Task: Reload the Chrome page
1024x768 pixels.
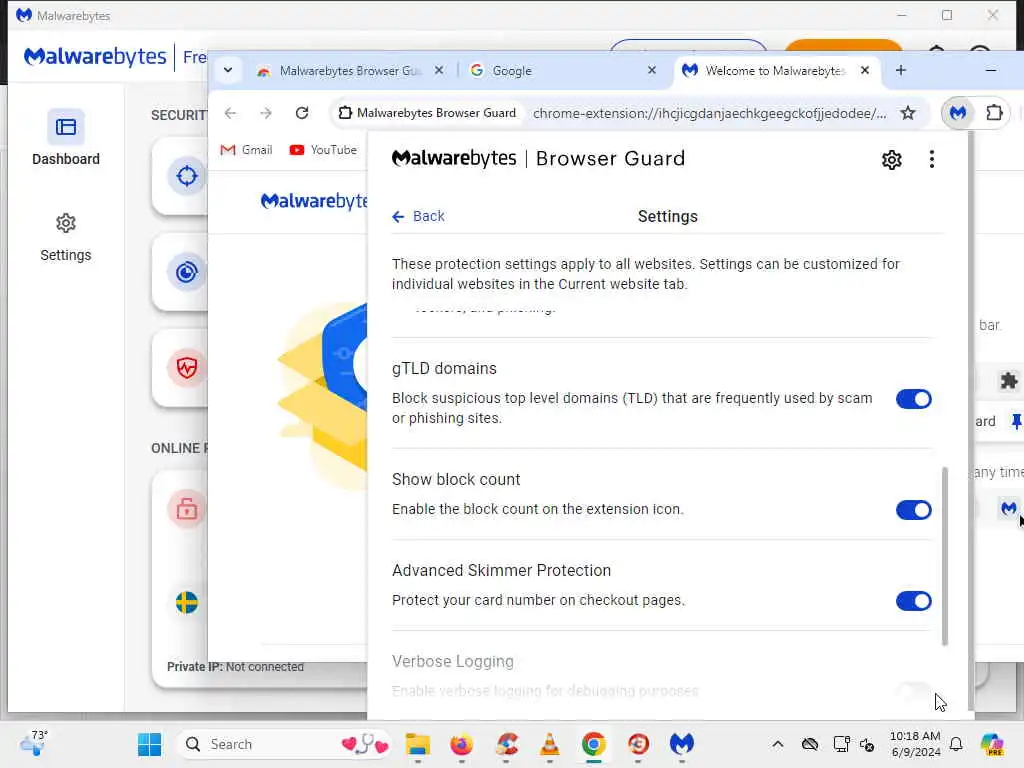Action: click(x=302, y=113)
